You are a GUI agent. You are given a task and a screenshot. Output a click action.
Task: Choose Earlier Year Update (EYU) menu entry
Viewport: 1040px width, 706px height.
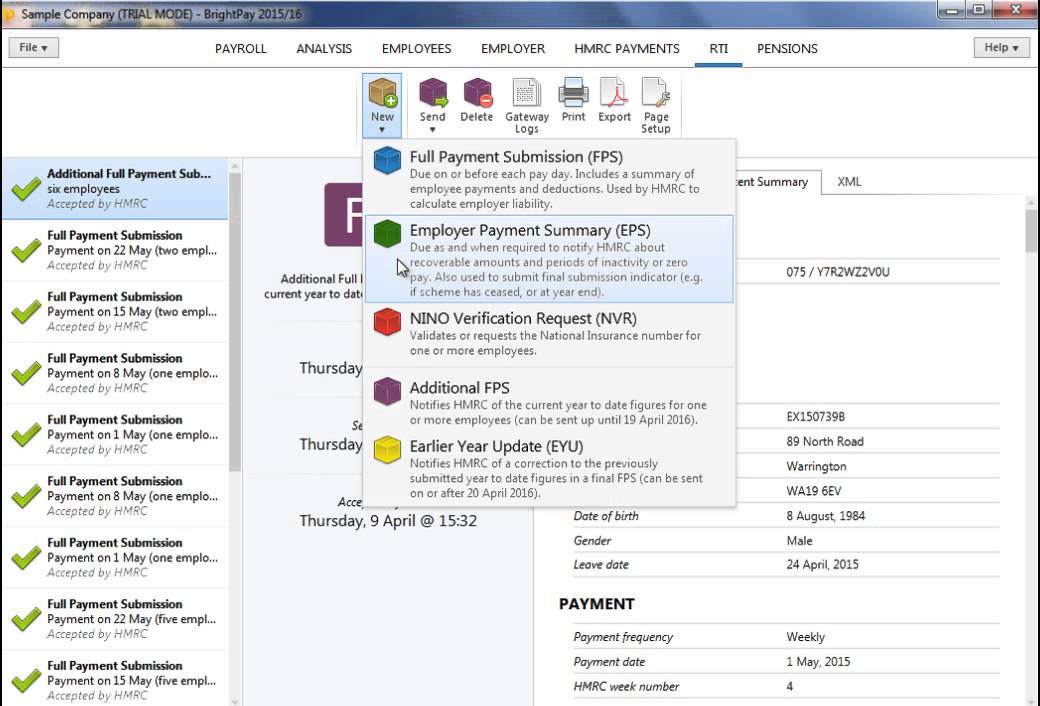click(x=549, y=468)
